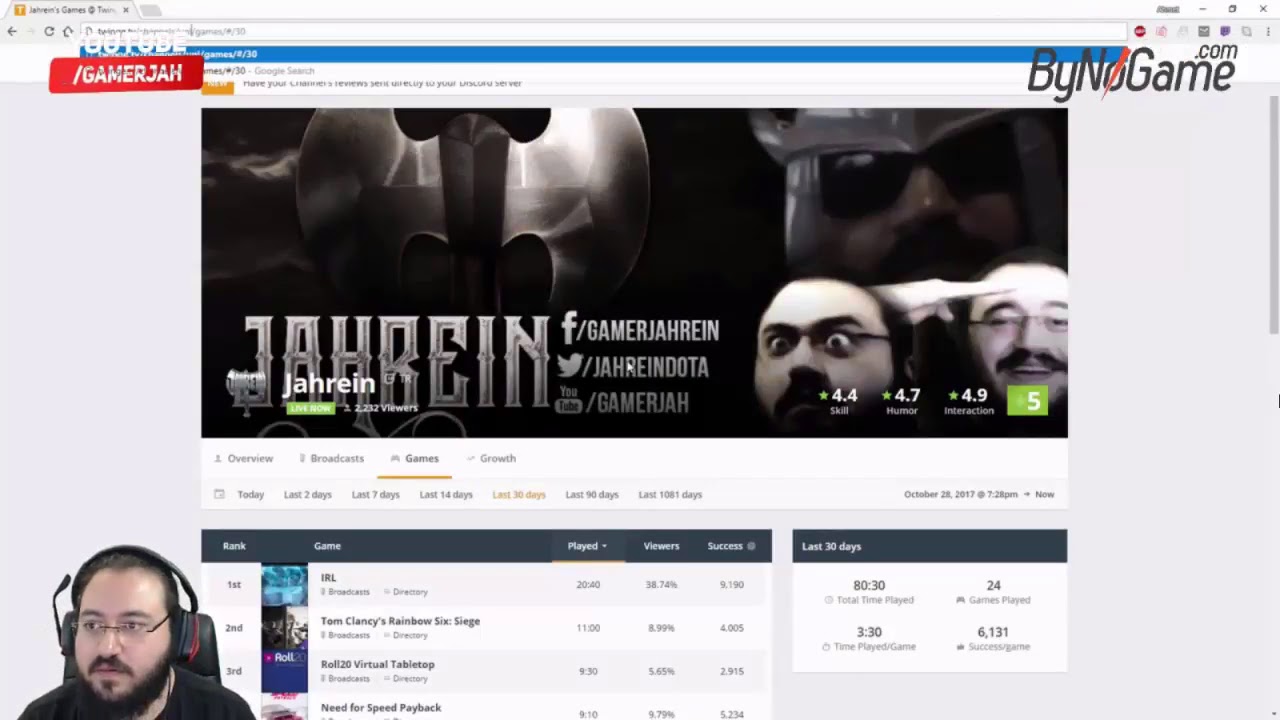Open Directory link under Roll20 Virtual Tabletop
This screenshot has width=1280, height=720.
pyautogui.click(x=405, y=678)
